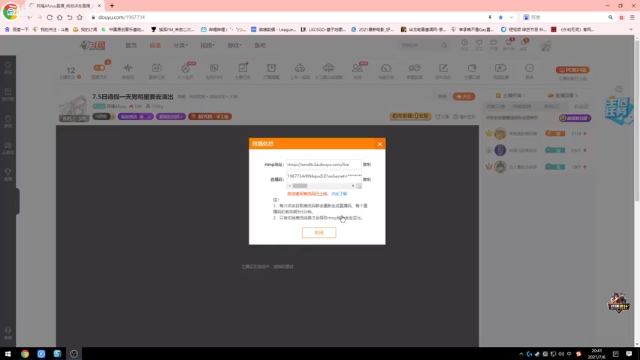Copy the rtmp address in the dialog
Viewport: 640px width, 360px height.
coord(367,164)
